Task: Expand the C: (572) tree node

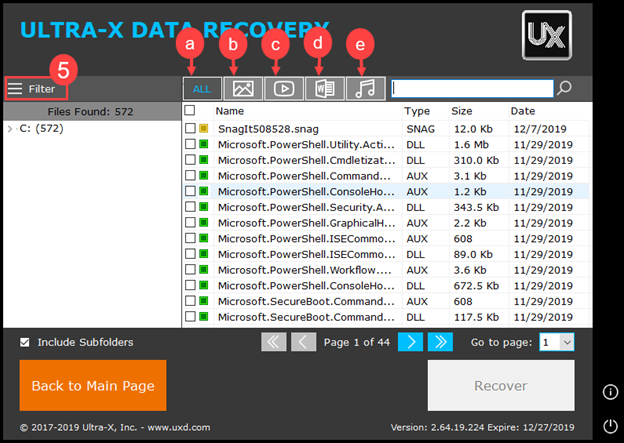Action: 10,128
